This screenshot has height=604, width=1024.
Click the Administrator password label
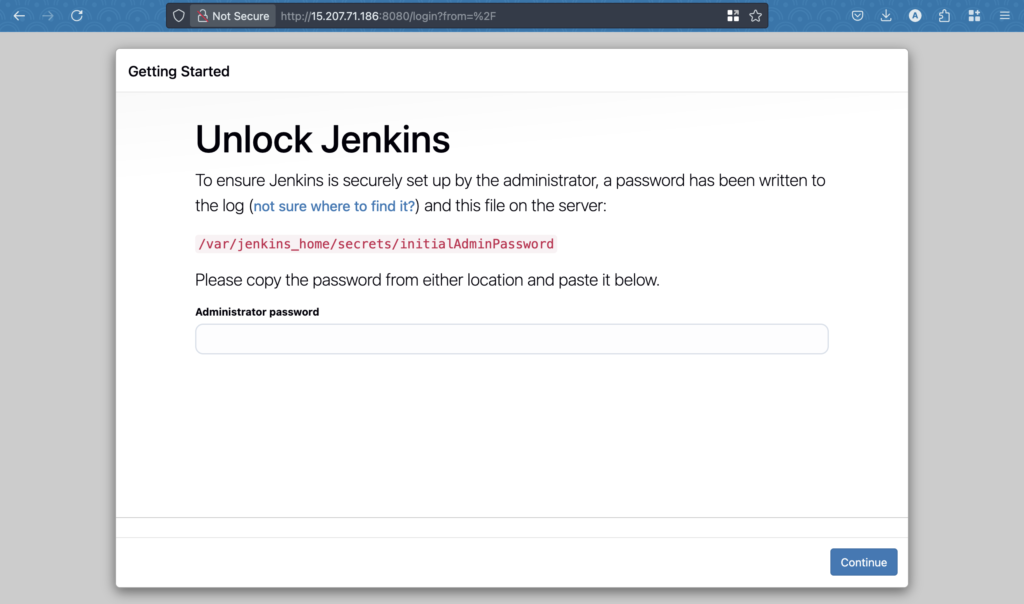click(x=257, y=312)
